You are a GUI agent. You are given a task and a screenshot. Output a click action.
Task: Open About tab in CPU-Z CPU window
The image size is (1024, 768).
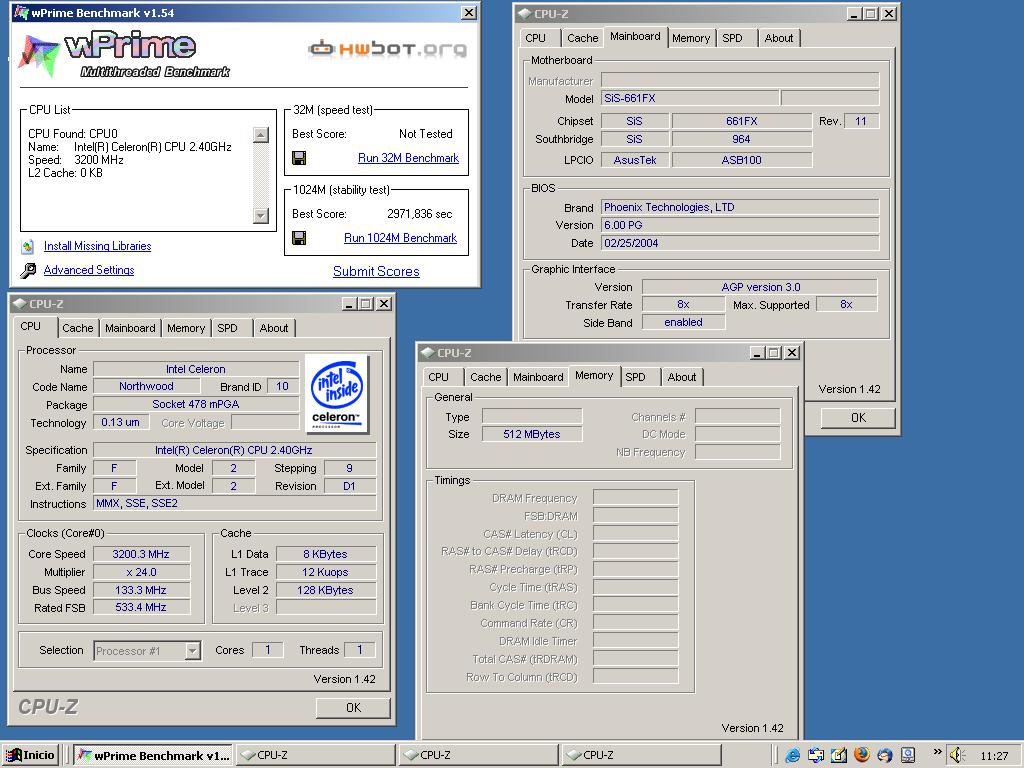(274, 328)
